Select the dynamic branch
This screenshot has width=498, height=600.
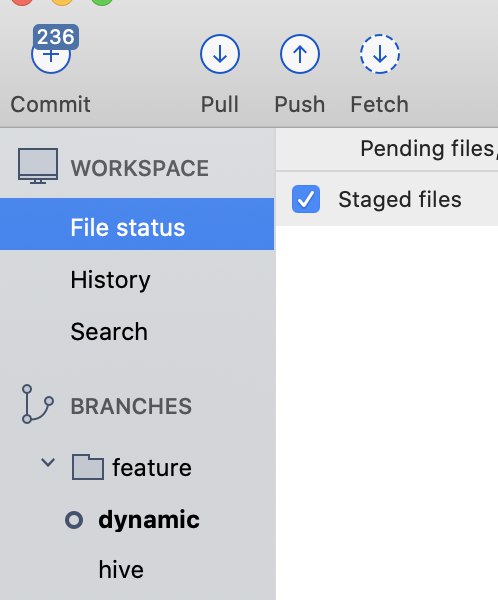149,520
